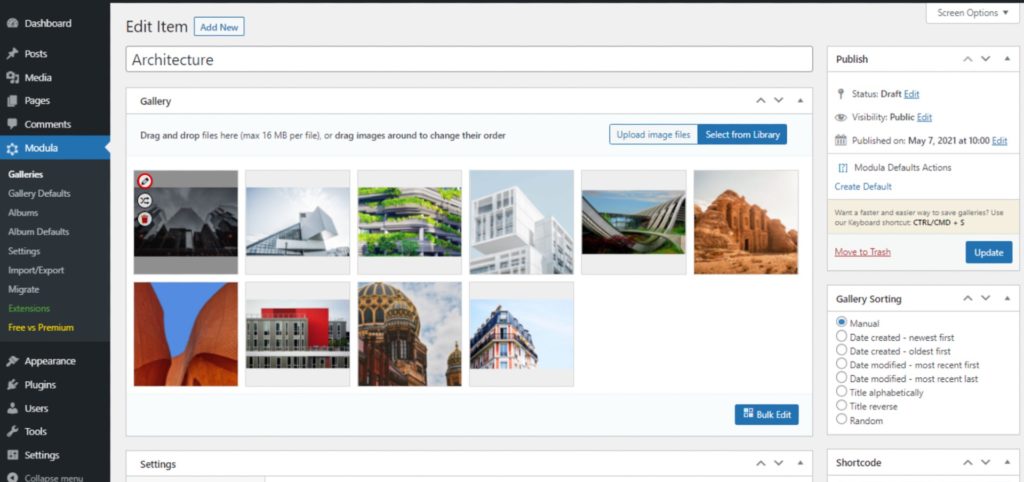Choose Title alphabetically sorting option

[841, 393]
